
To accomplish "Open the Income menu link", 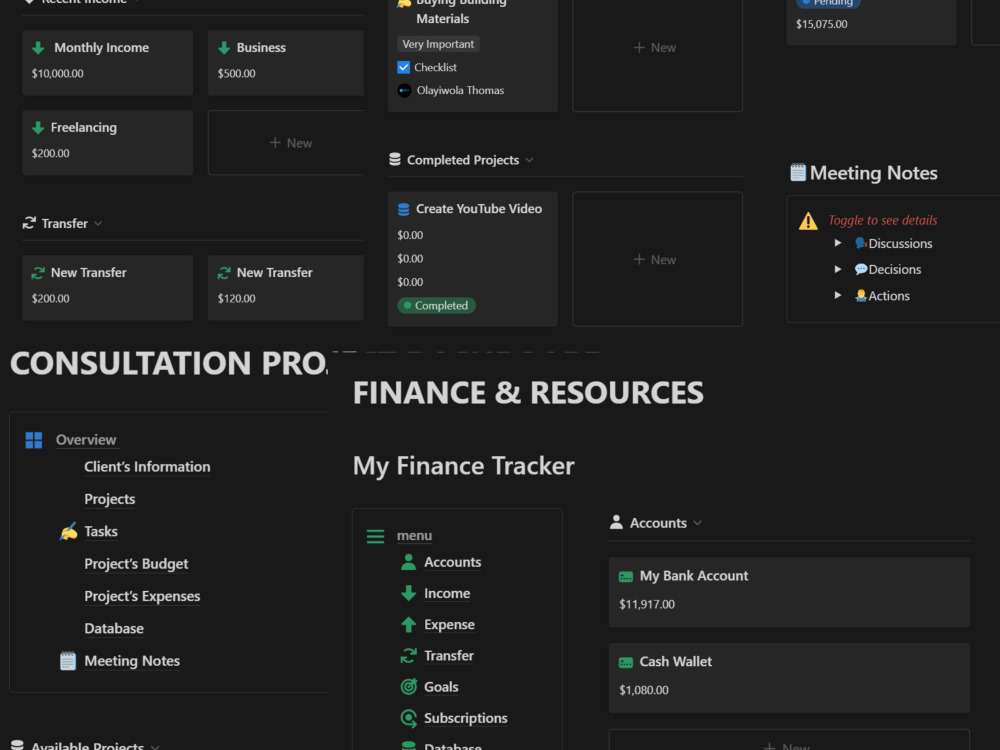I will [x=447, y=593].
